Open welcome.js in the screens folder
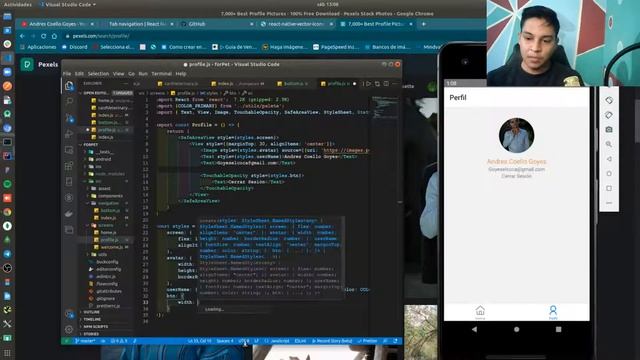This screenshot has height=360, width=640. click(111, 247)
